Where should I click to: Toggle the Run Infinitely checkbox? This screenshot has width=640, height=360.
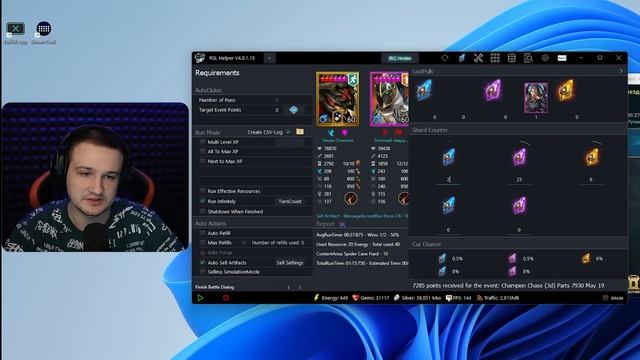202,201
